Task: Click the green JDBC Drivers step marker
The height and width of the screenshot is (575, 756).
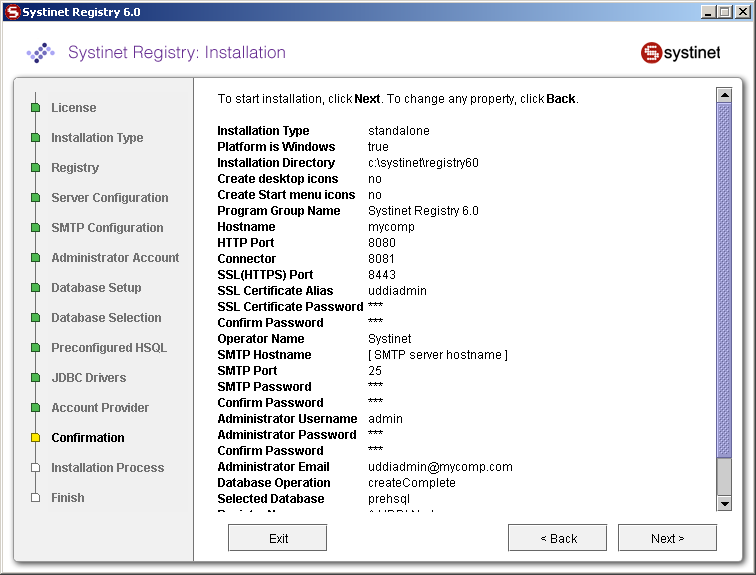Action: 35,377
